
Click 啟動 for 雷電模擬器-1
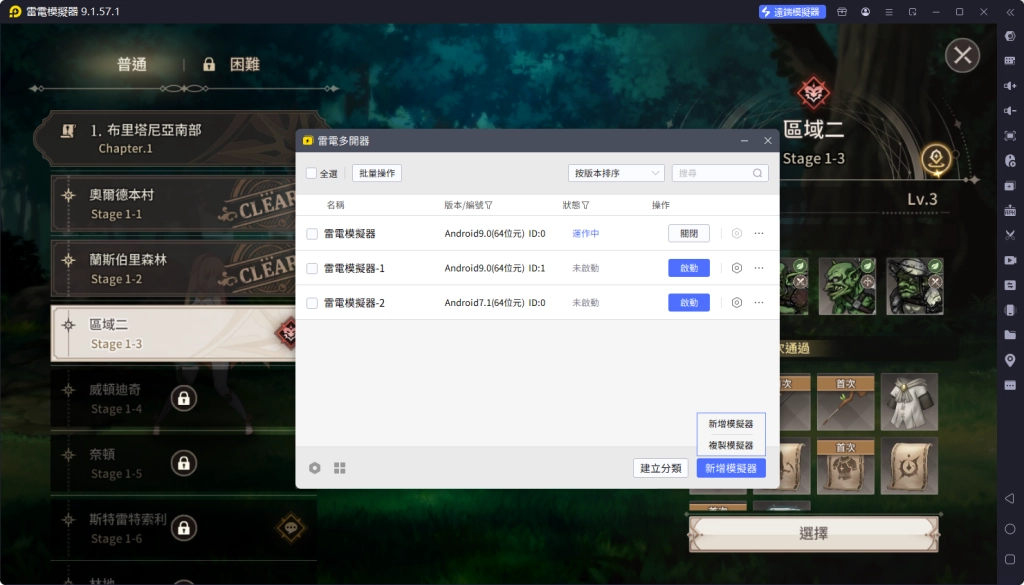click(689, 268)
